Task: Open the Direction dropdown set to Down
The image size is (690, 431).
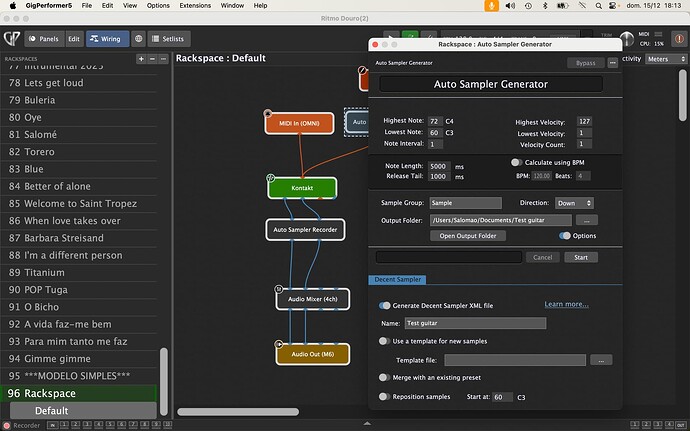Action: tap(574, 203)
